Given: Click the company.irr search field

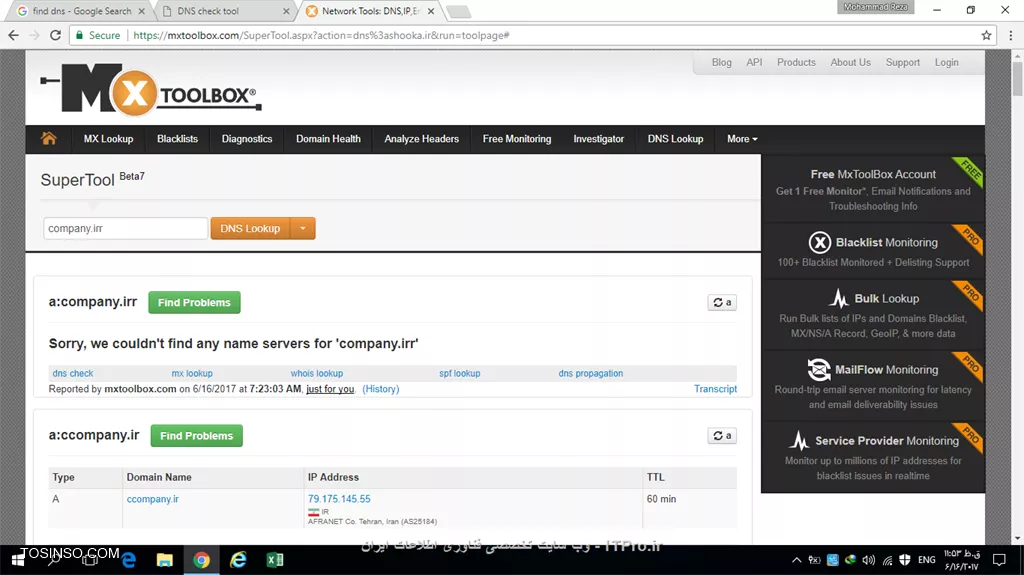Looking at the screenshot, I should pos(125,228).
